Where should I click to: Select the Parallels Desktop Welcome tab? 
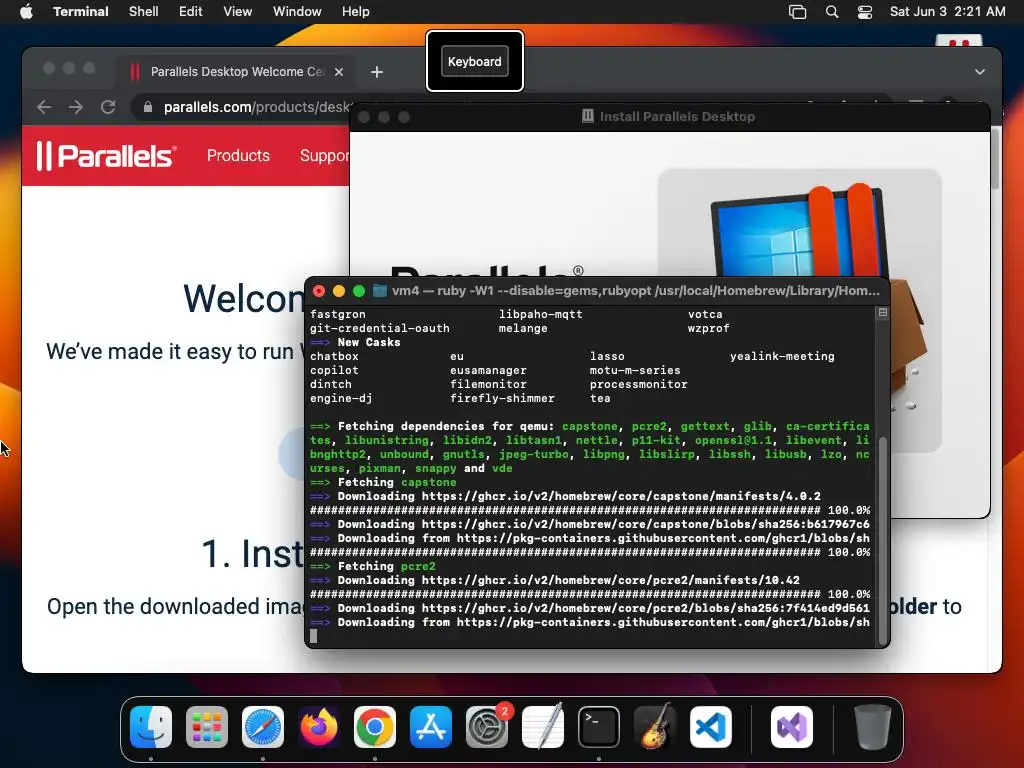coord(235,72)
